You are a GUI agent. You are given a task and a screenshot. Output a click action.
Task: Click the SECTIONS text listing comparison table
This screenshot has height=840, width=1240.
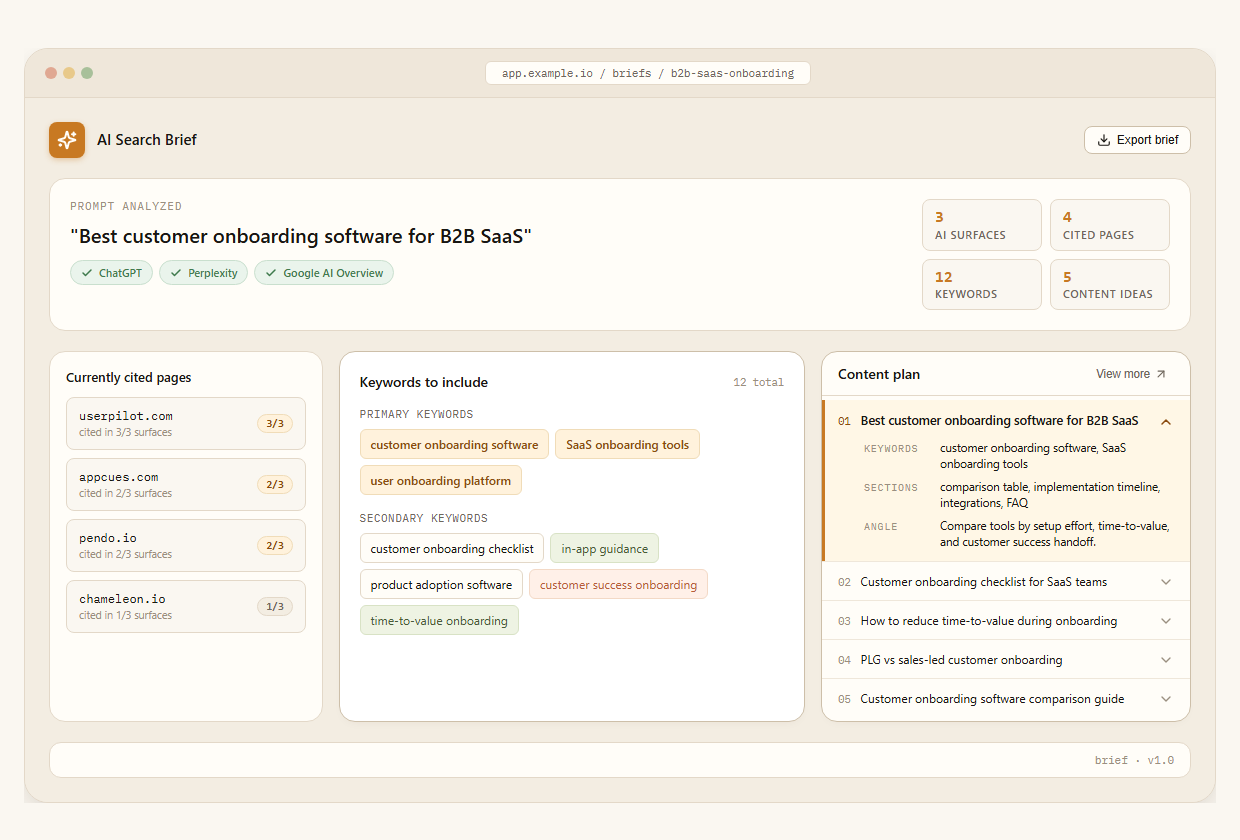click(1050, 495)
